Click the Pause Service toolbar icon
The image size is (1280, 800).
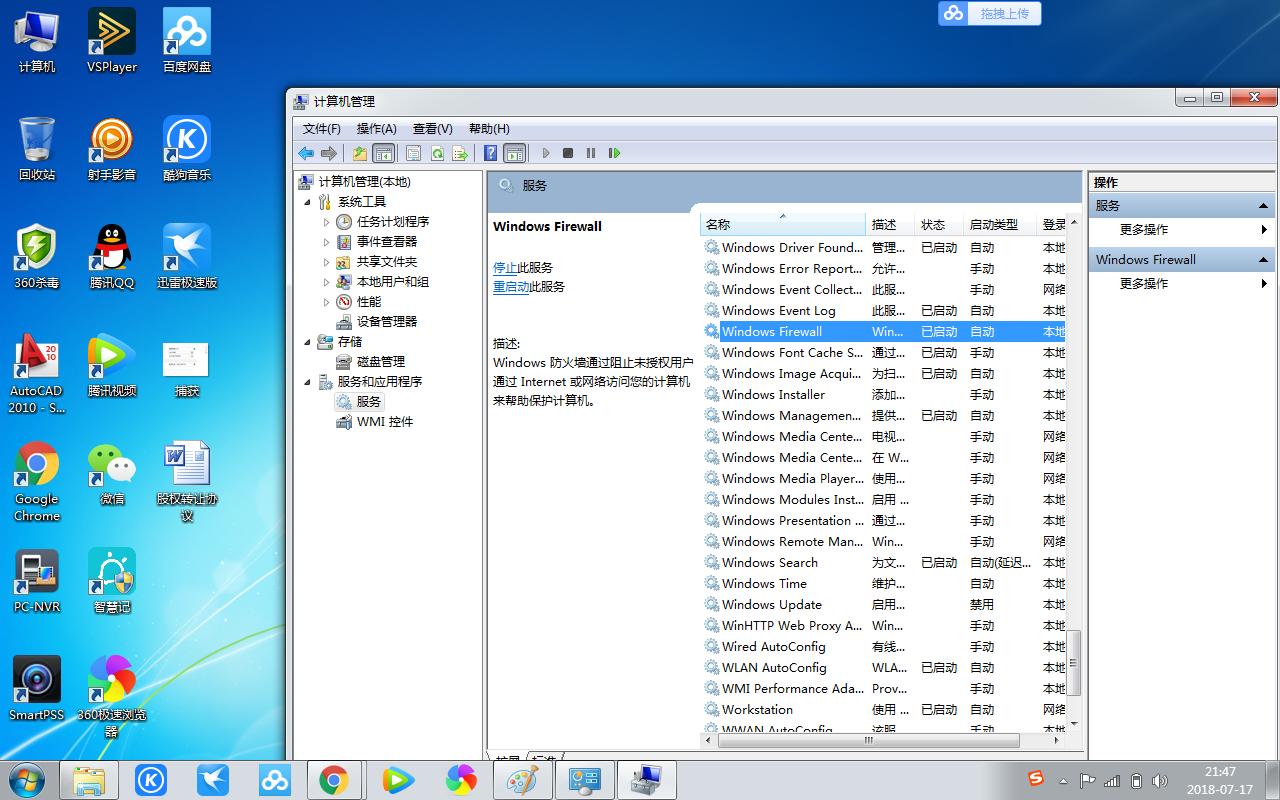point(591,153)
